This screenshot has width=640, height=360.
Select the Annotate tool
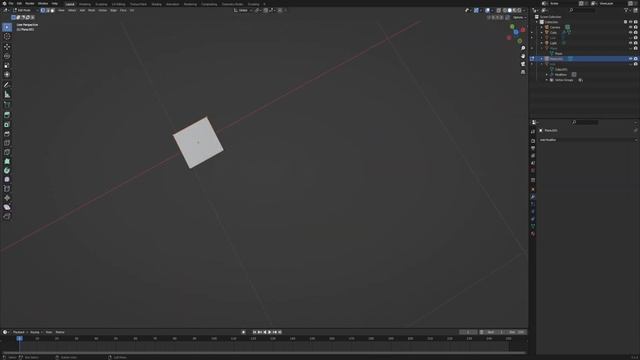click(7, 85)
